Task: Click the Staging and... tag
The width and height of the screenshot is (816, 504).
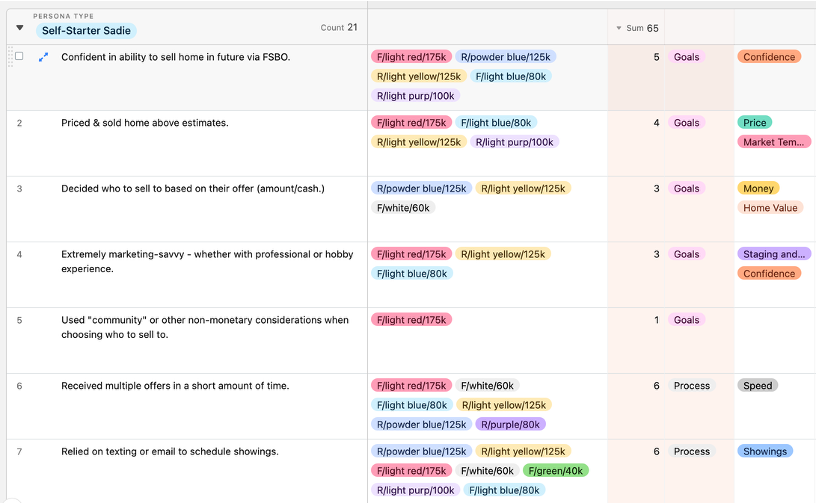Action: pos(773,254)
